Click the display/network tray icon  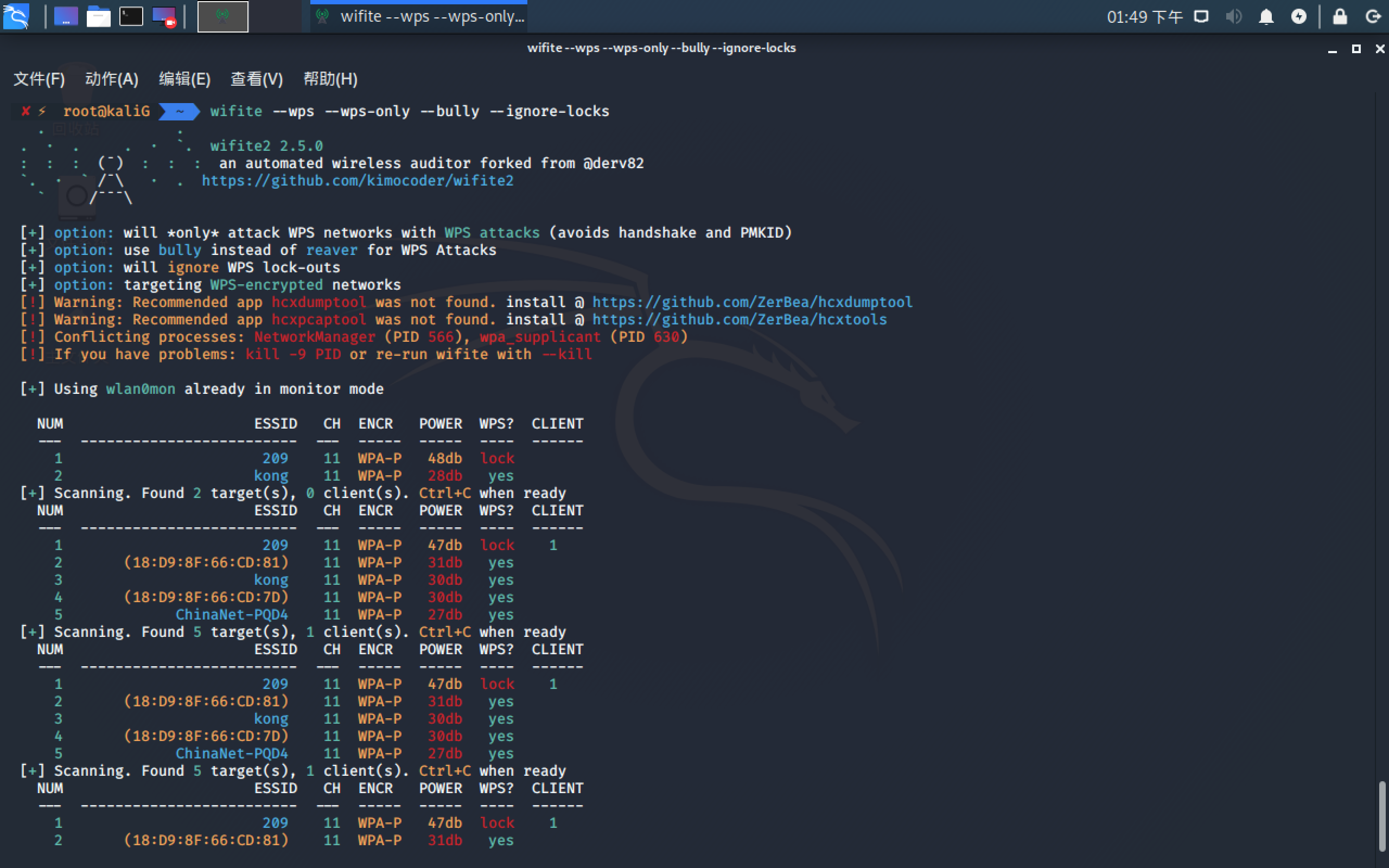click(1201, 16)
